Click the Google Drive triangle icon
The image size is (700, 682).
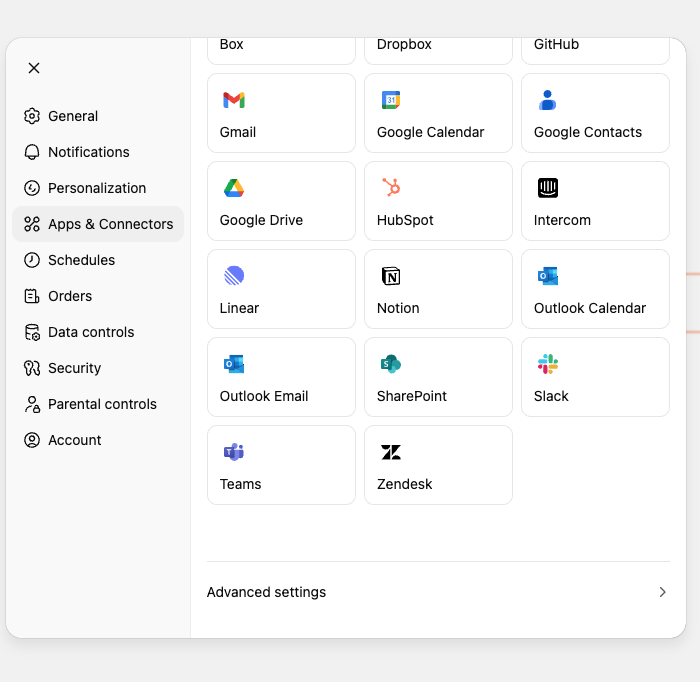234,188
